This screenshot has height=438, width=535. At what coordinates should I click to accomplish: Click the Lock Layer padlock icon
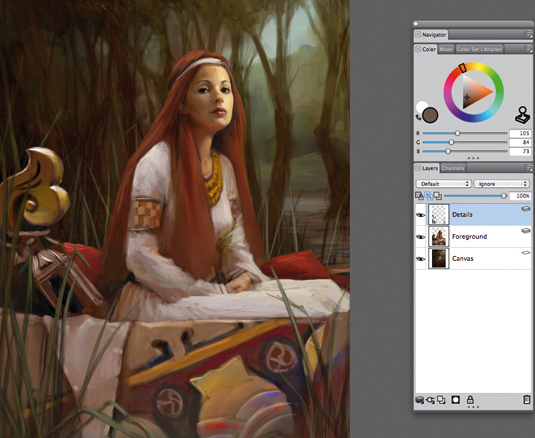coord(470,399)
